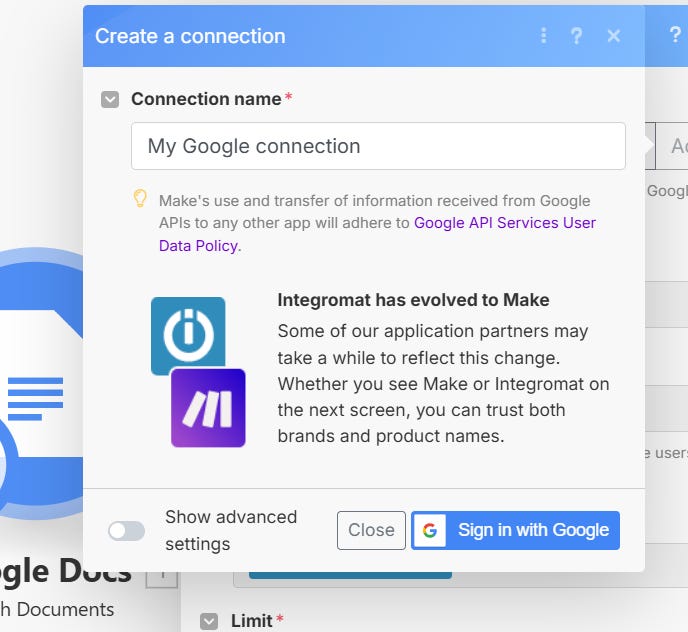
Task: Click the Close button
Action: [371, 530]
